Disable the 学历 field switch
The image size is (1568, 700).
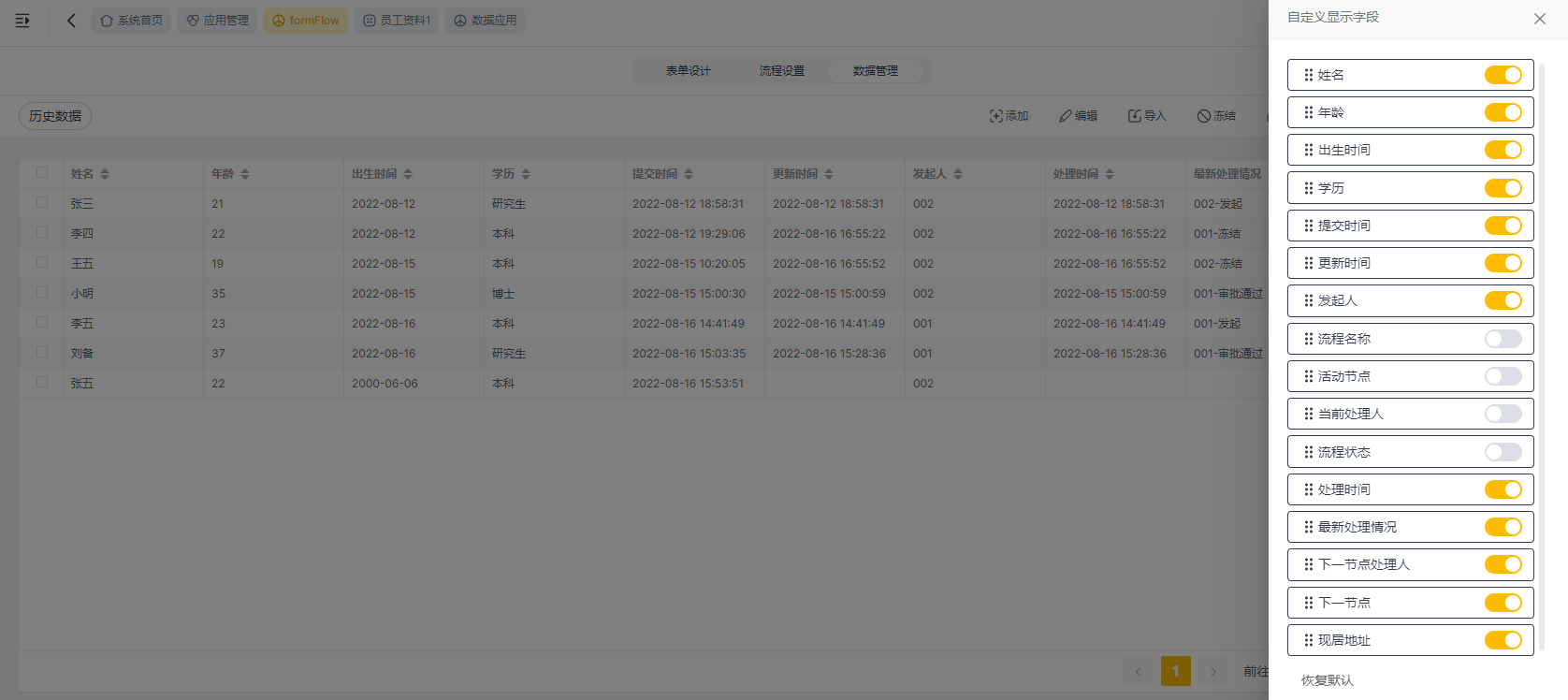[x=1503, y=188]
